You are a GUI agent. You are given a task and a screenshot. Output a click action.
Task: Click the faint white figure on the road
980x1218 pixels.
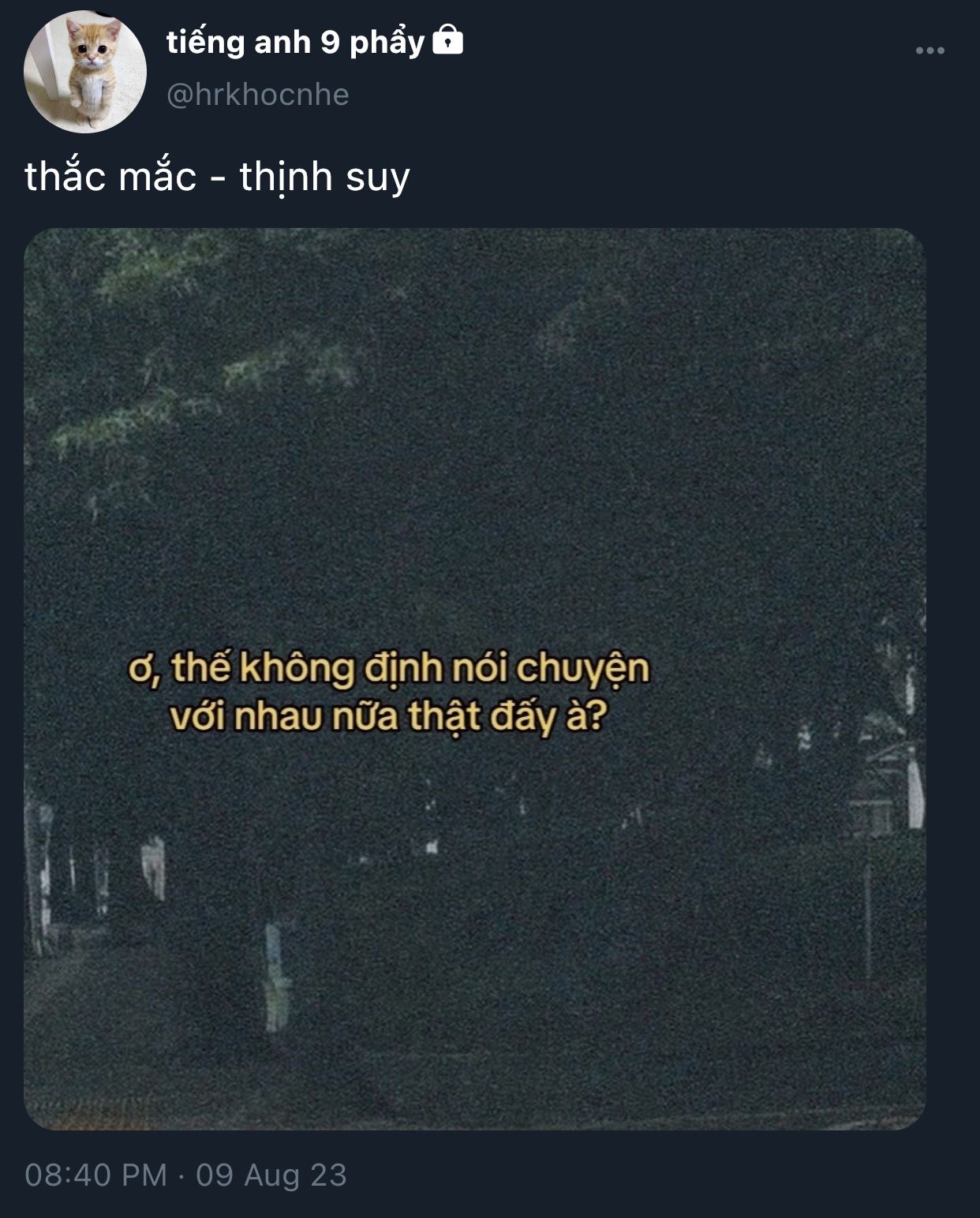pos(275,978)
